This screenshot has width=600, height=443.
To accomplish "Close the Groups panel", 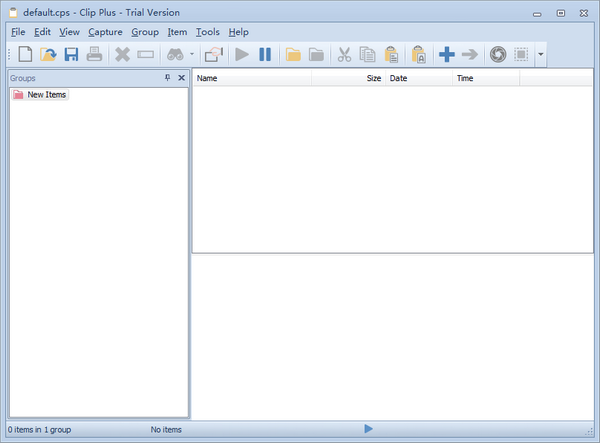I will pos(181,78).
